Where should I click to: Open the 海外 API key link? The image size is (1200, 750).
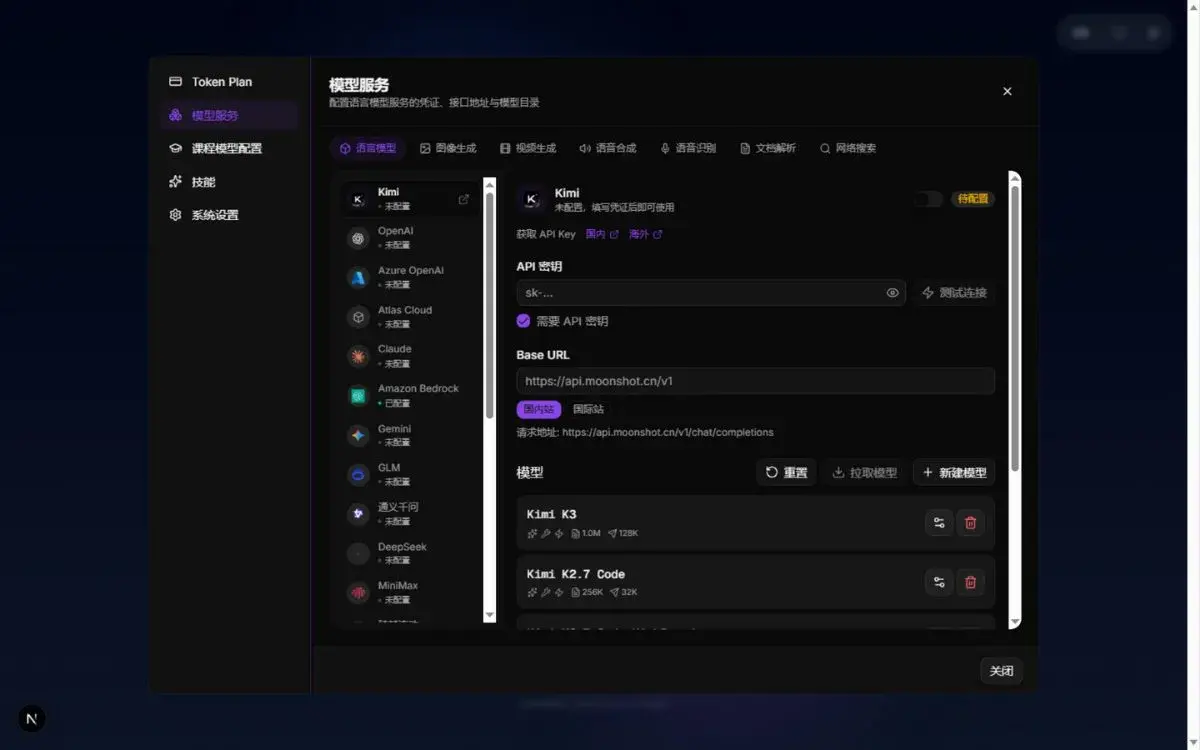(x=646, y=234)
